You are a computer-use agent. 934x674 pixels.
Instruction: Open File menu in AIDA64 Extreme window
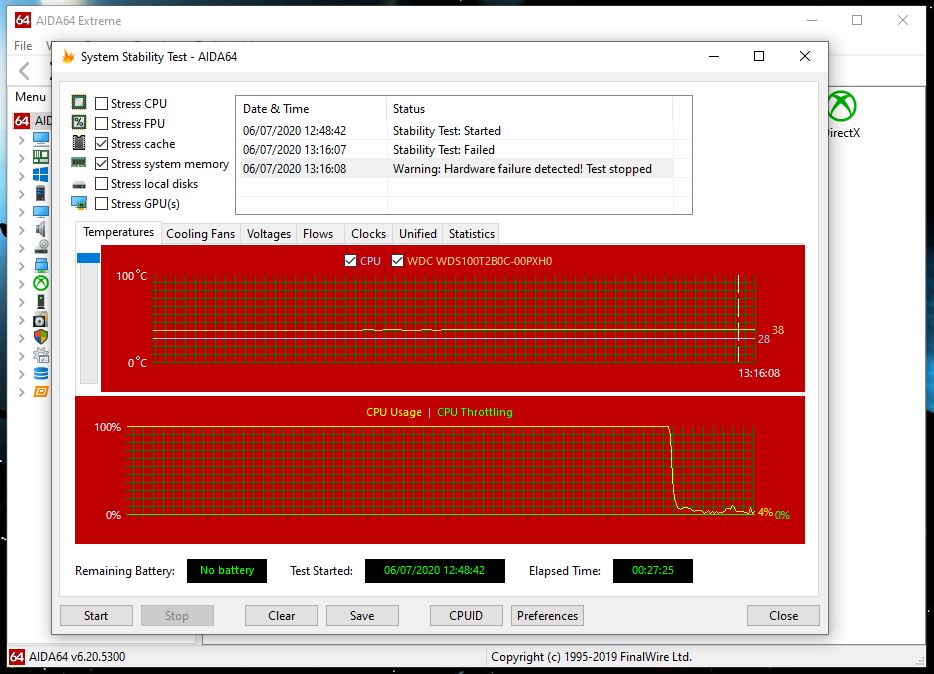23,45
